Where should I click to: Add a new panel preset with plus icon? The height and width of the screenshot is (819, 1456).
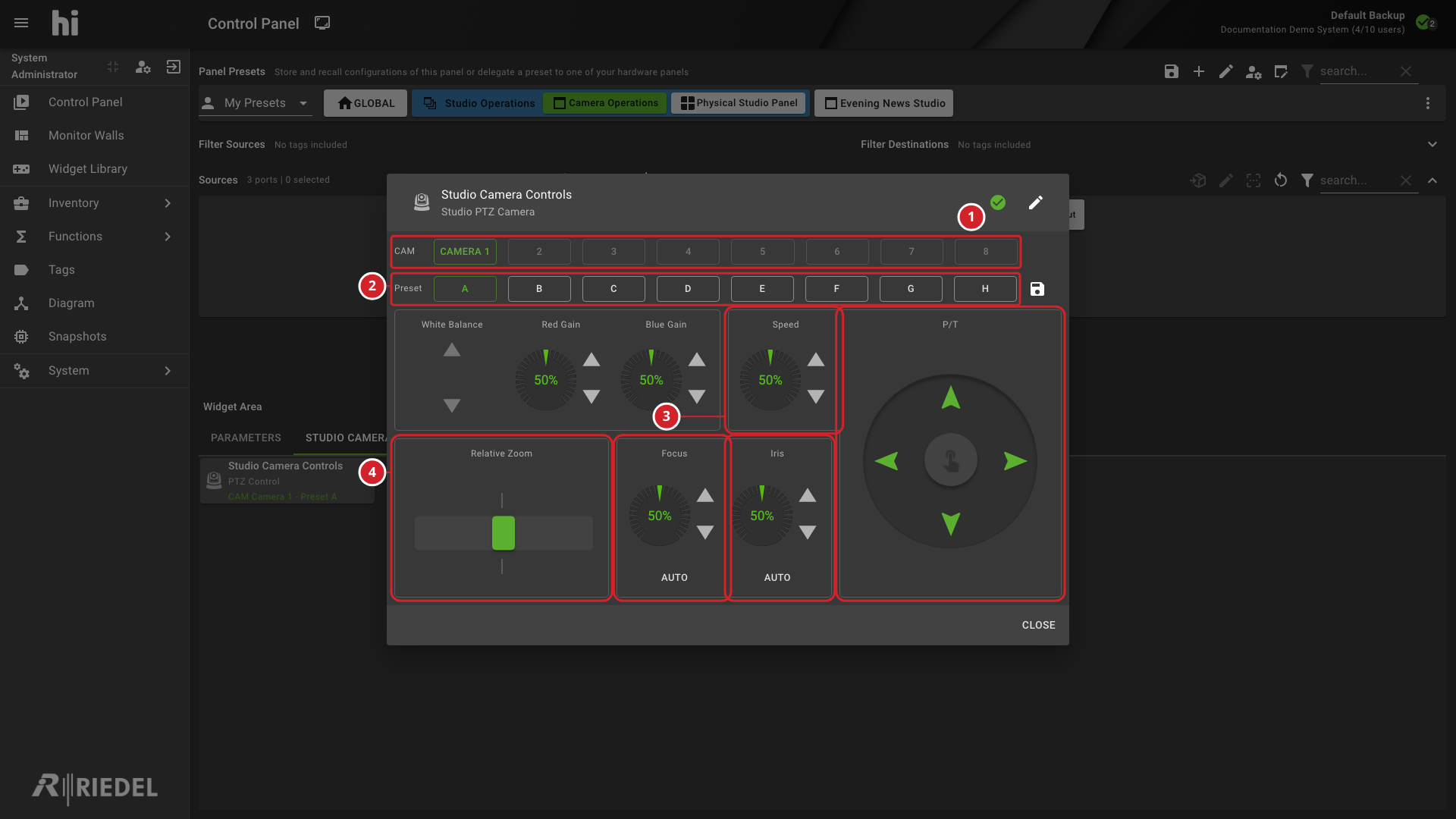[1199, 71]
